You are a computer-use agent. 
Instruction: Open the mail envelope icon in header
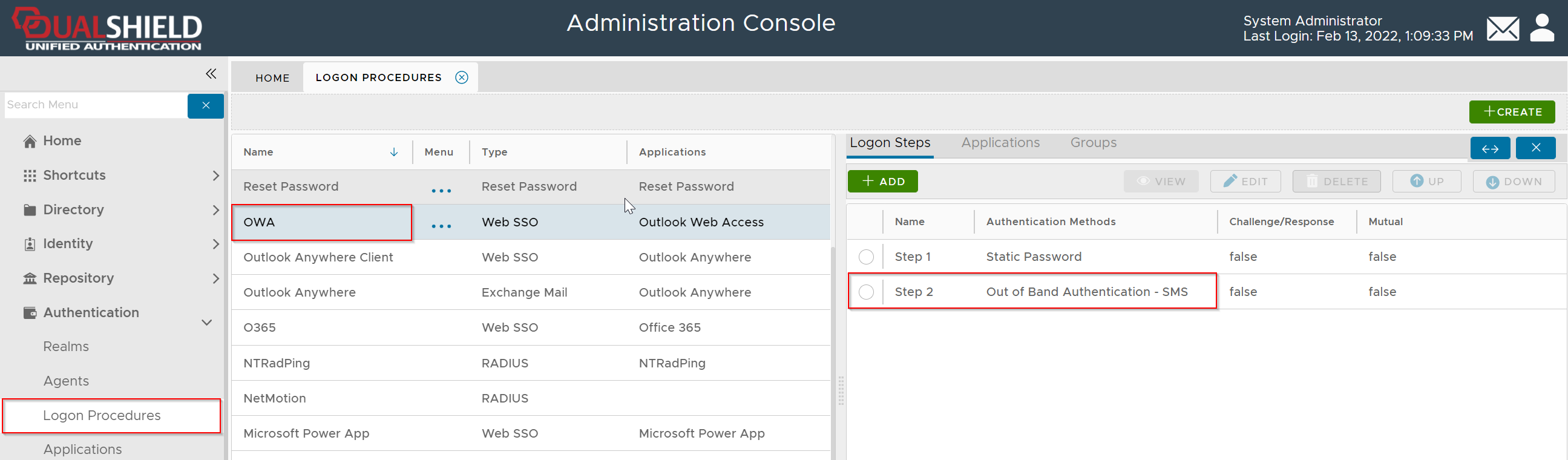click(x=1502, y=28)
